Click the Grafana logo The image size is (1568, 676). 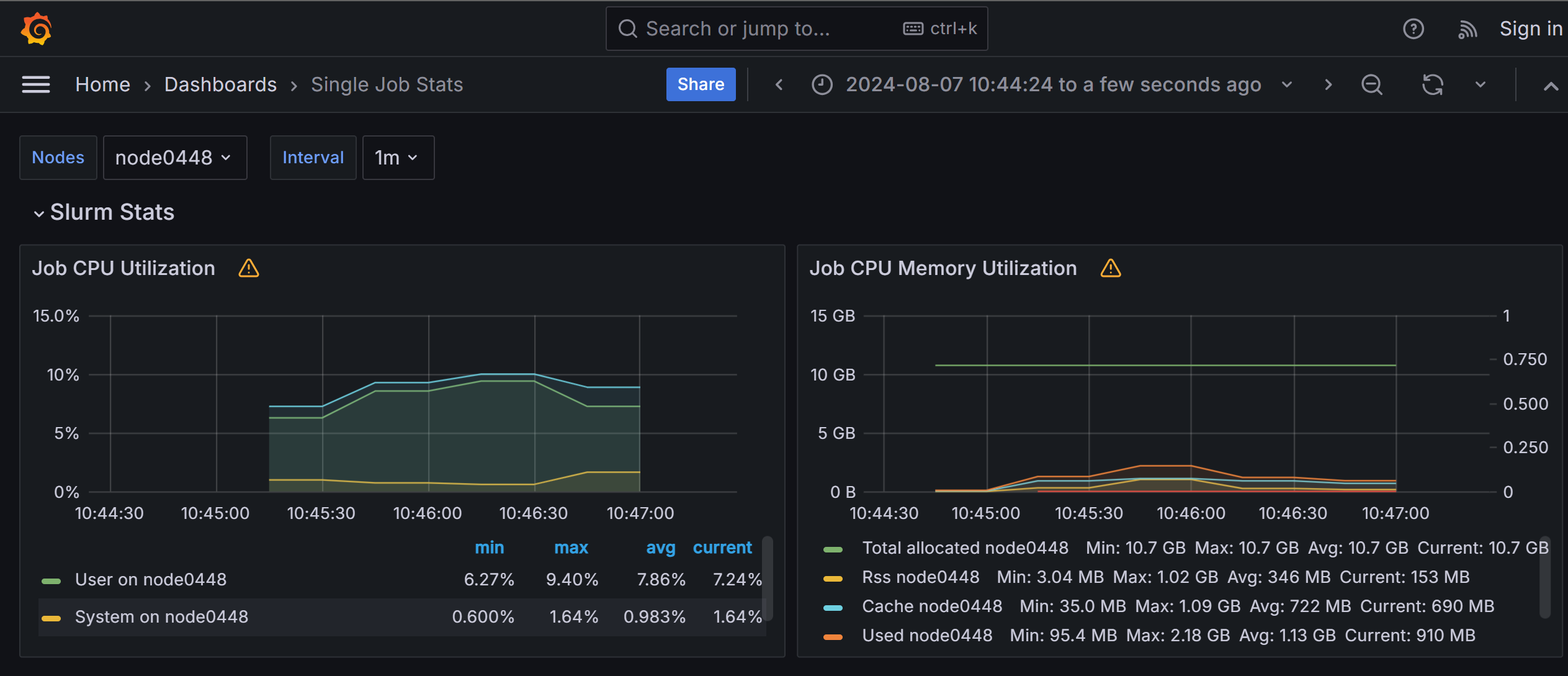(36, 29)
